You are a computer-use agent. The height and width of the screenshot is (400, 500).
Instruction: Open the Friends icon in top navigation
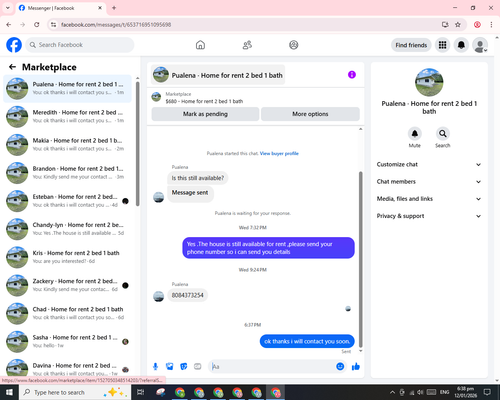(247, 45)
